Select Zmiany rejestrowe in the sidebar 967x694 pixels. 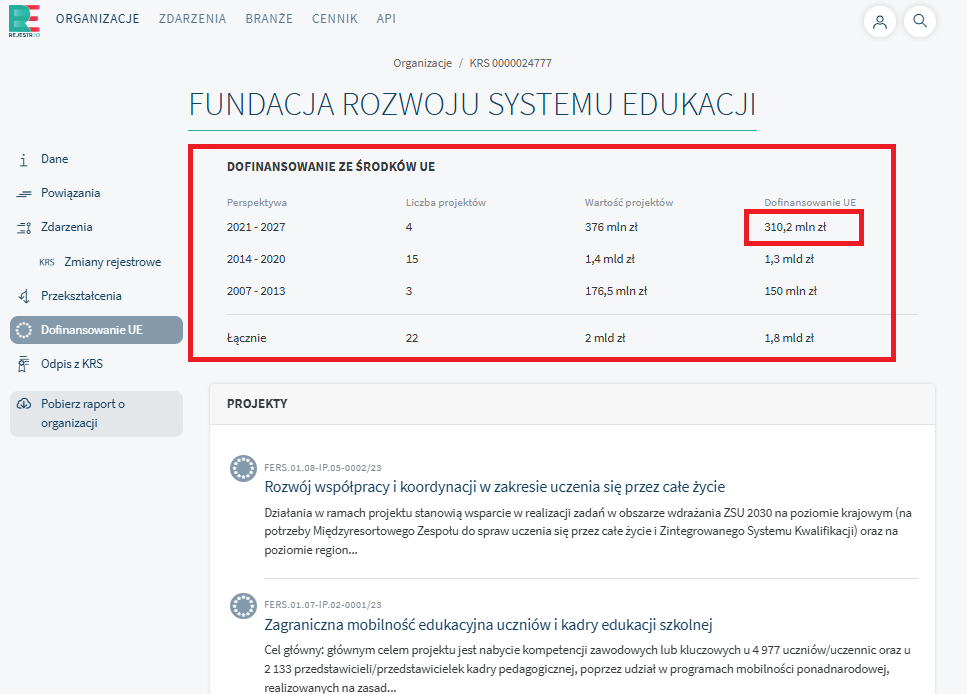(113, 262)
